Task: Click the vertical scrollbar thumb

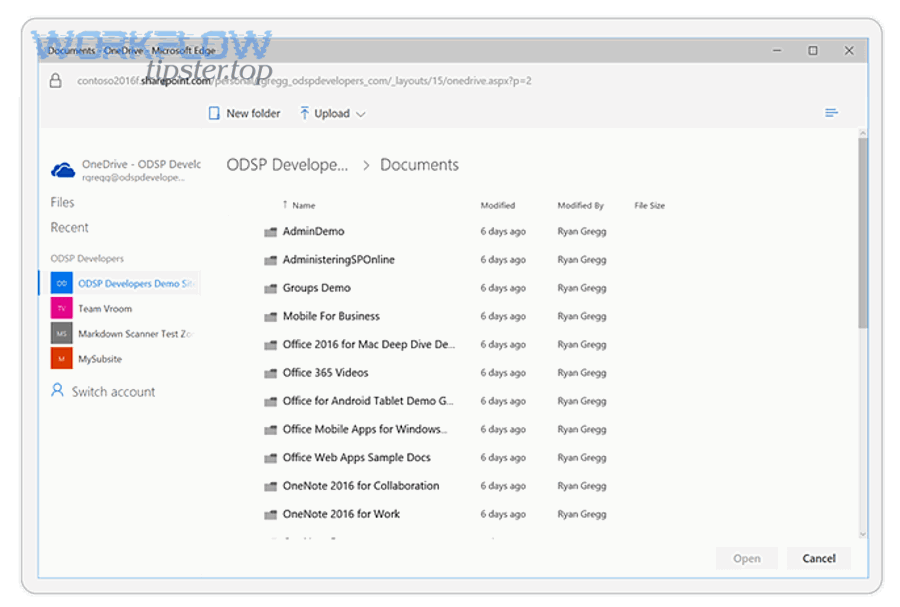Action: [x=863, y=232]
